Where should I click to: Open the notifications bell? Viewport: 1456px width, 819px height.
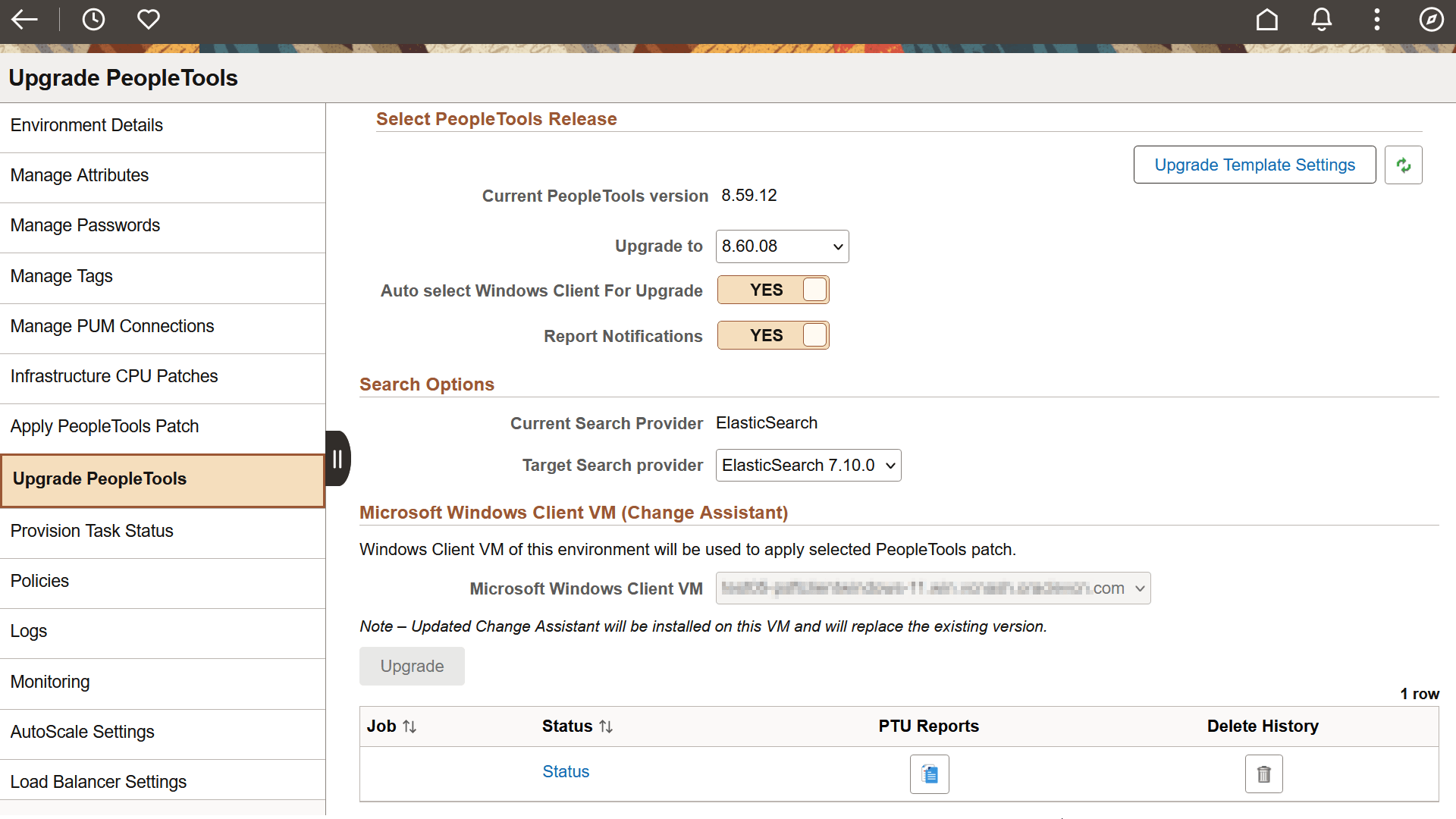(x=1321, y=20)
